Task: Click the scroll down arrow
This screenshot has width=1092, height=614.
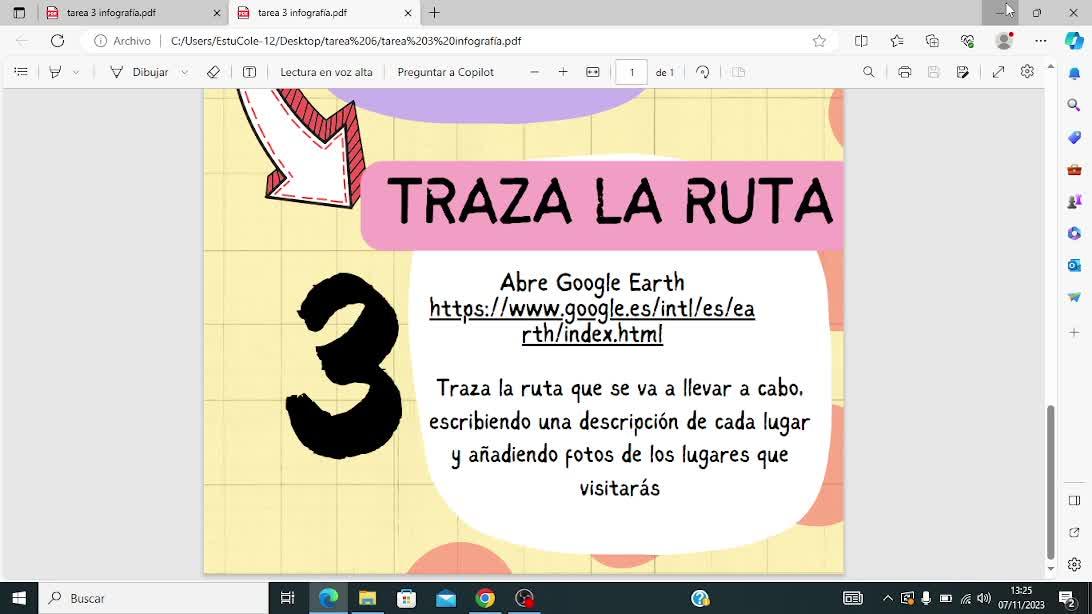Action: [x=1051, y=569]
